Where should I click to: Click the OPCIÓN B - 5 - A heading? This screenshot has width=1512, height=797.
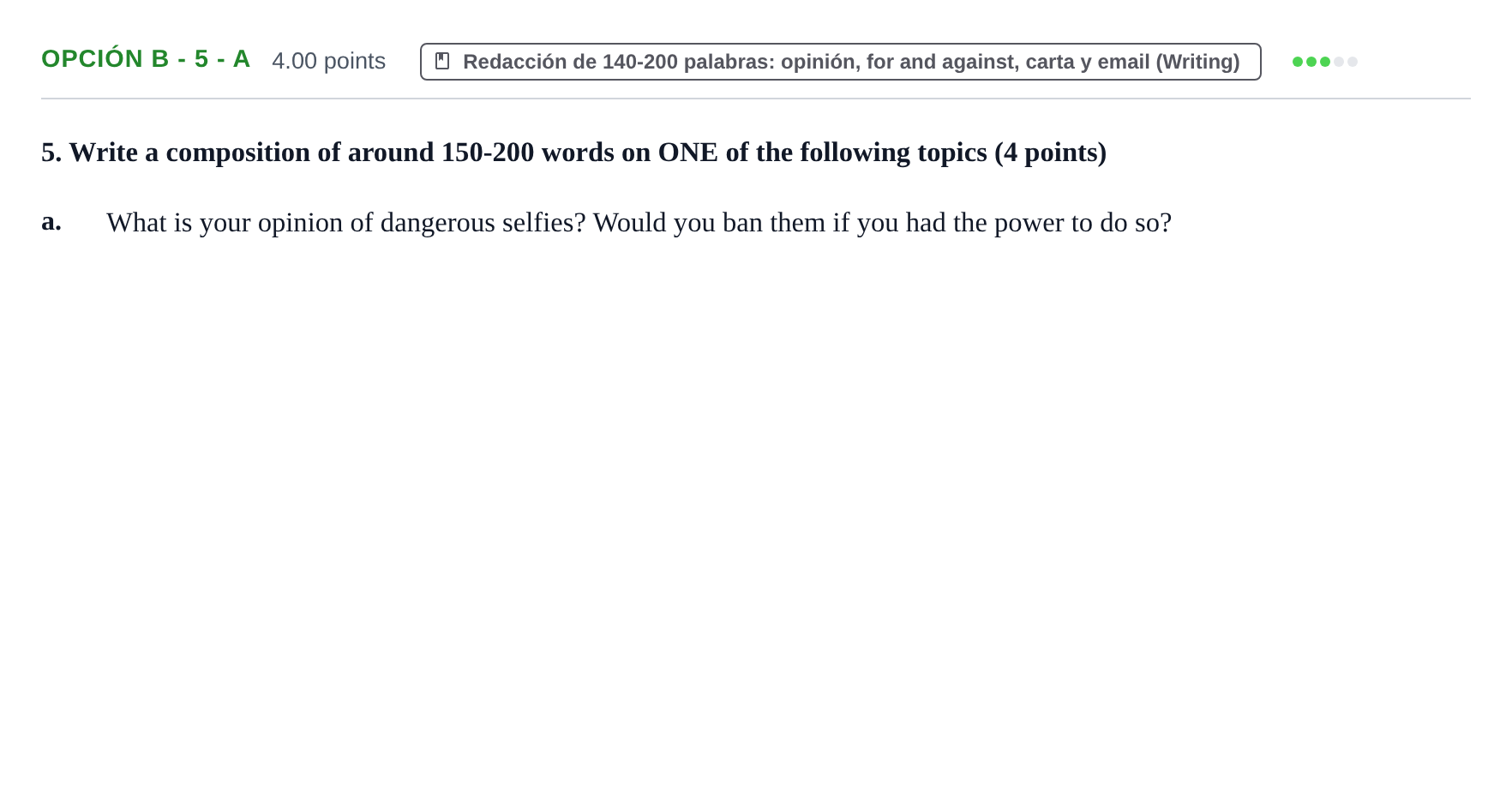[146, 59]
